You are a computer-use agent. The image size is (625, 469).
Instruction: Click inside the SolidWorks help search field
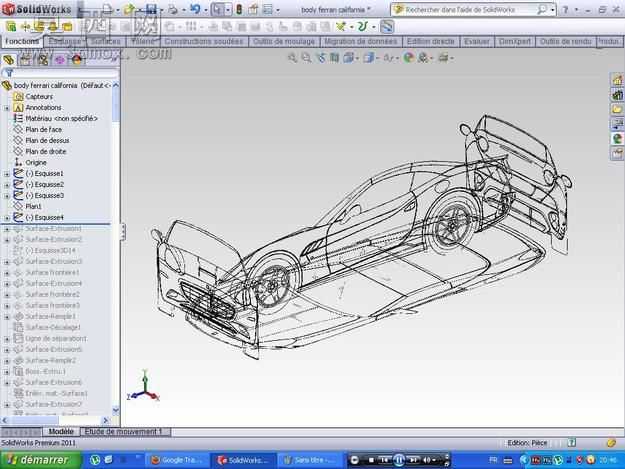(470, 10)
